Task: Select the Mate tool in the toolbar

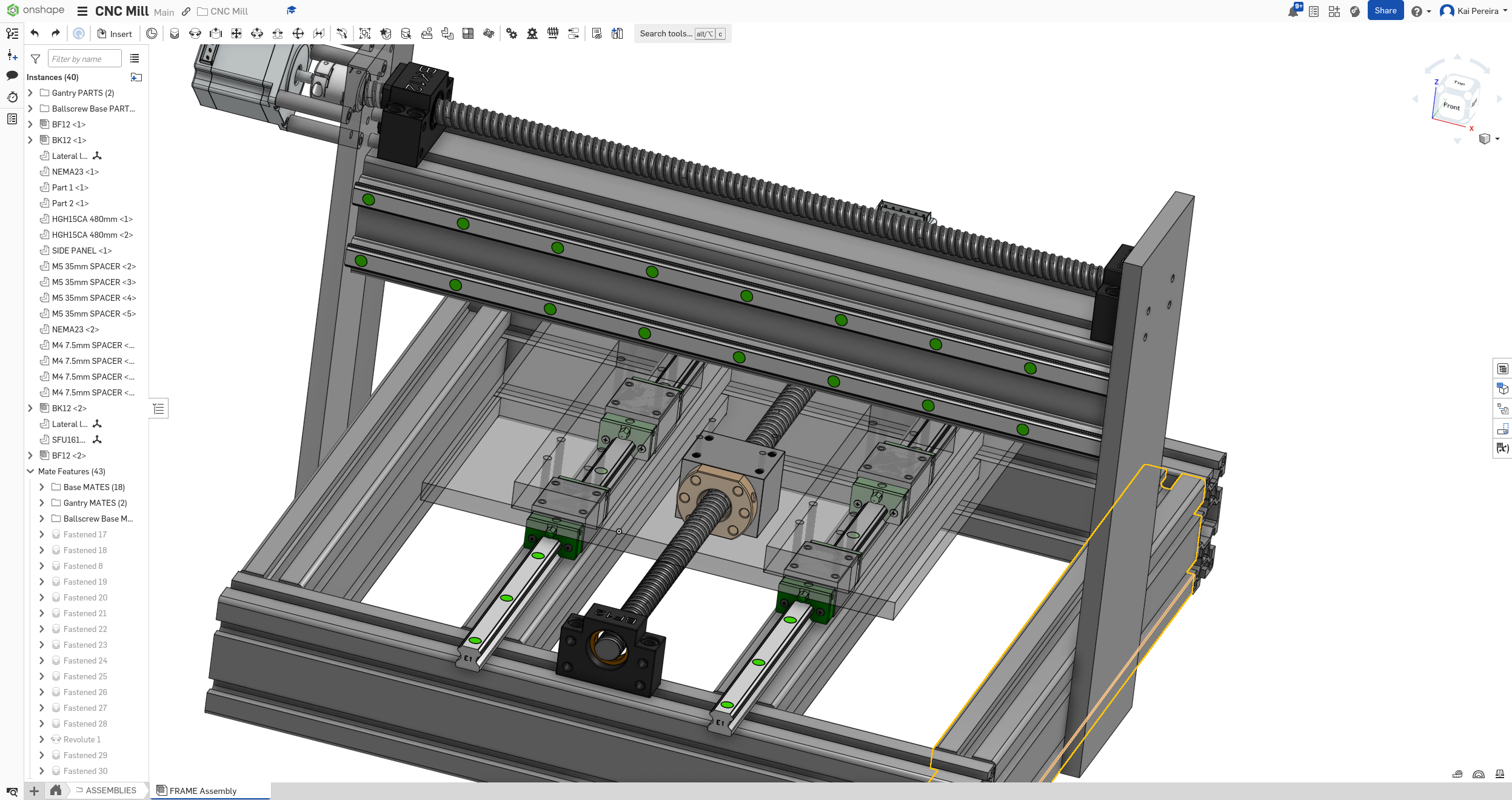Action: click(175, 33)
